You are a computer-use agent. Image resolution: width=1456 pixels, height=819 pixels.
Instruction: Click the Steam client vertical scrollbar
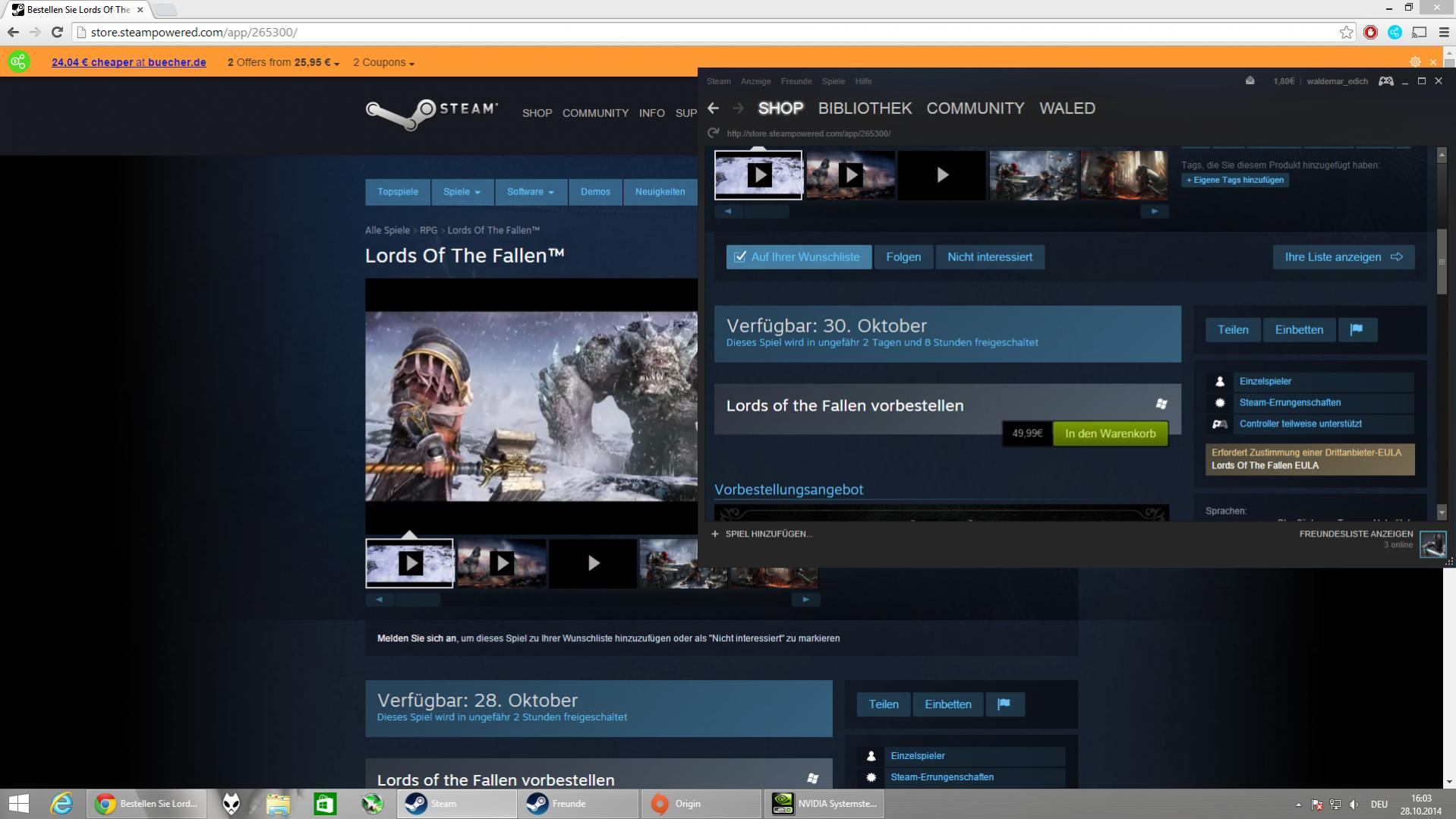click(1442, 262)
